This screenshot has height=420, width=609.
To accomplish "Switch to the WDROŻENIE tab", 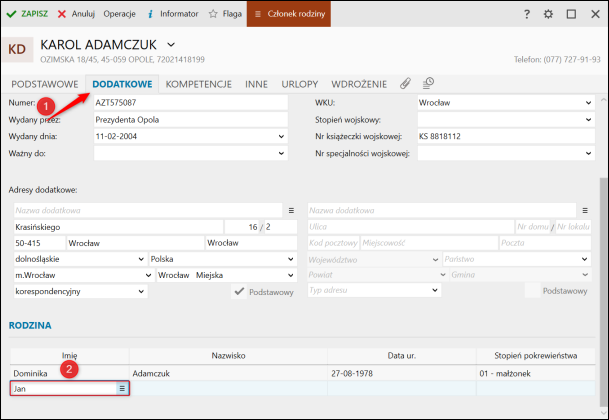I will (x=359, y=84).
